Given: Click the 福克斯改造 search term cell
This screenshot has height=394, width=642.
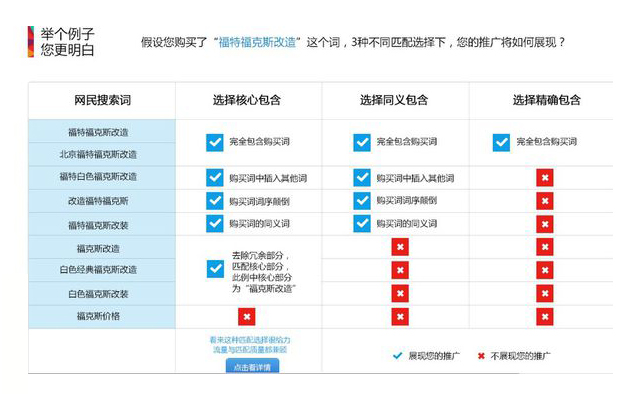Looking at the screenshot, I should tap(102, 247).
